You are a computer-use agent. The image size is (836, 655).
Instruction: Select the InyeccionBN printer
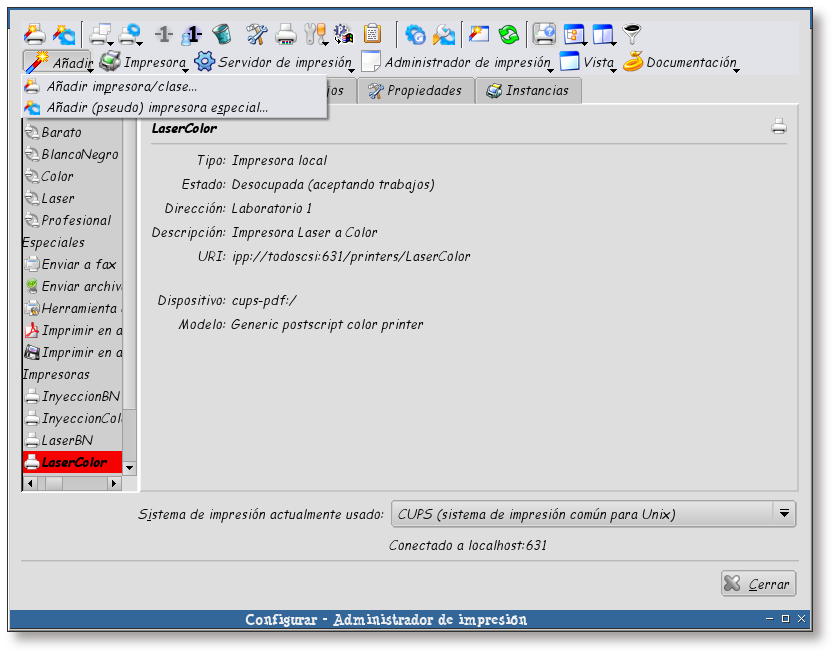(x=79, y=396)
